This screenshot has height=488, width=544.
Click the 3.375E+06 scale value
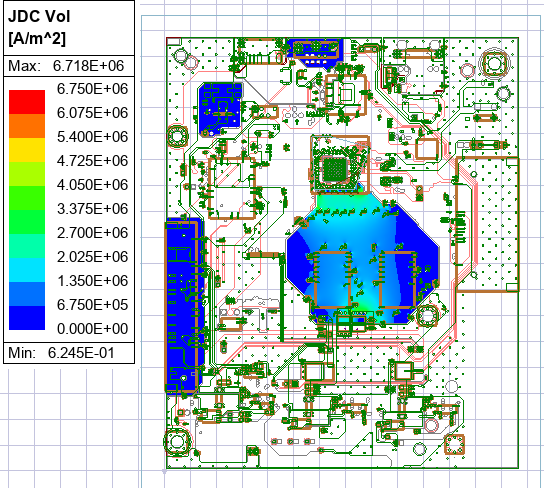click(x=92, y=209)
